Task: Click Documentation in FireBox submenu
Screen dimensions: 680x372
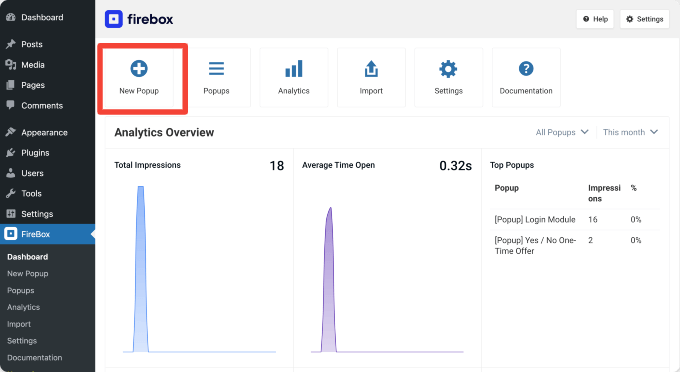Action: (x=35, y=358)
